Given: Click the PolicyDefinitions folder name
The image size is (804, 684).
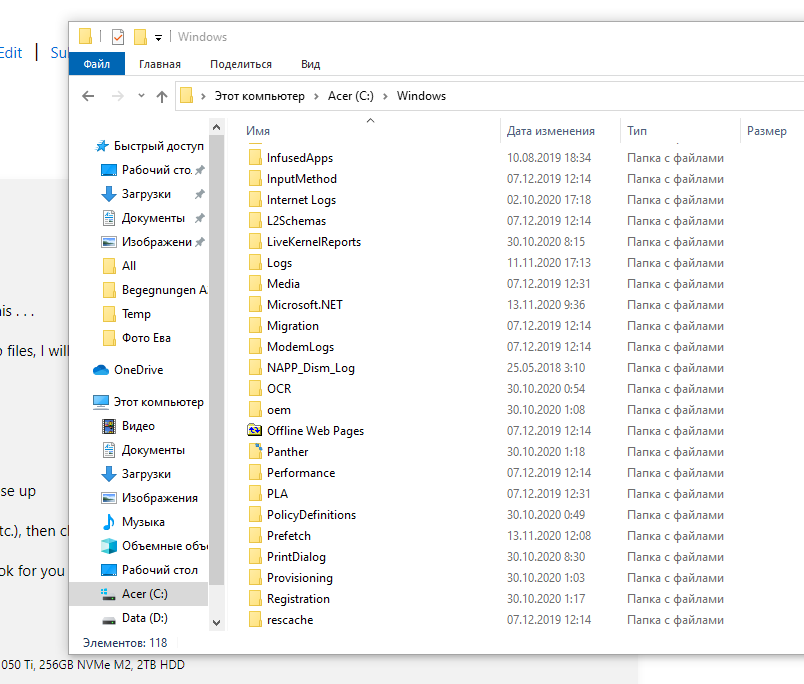Looking at the screenshot, I should tap(311, 515).
